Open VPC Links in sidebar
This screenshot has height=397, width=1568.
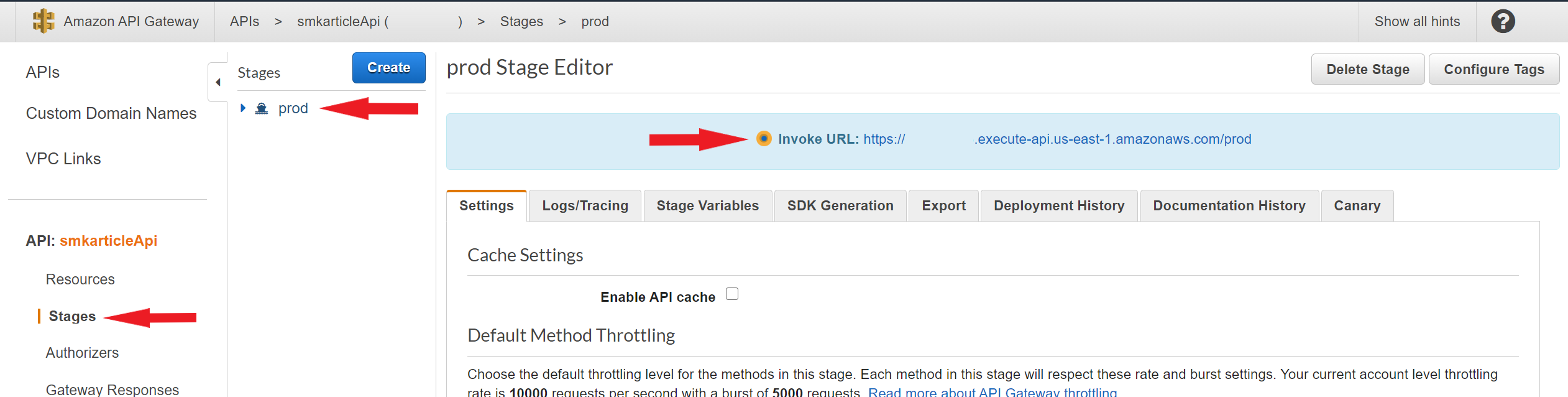coord(63,159)
